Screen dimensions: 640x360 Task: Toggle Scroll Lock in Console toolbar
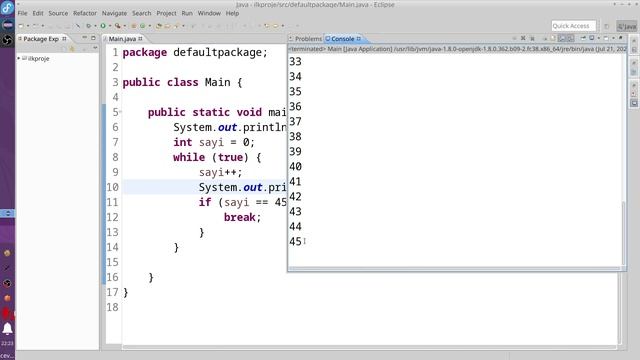(x=562, y=38)
